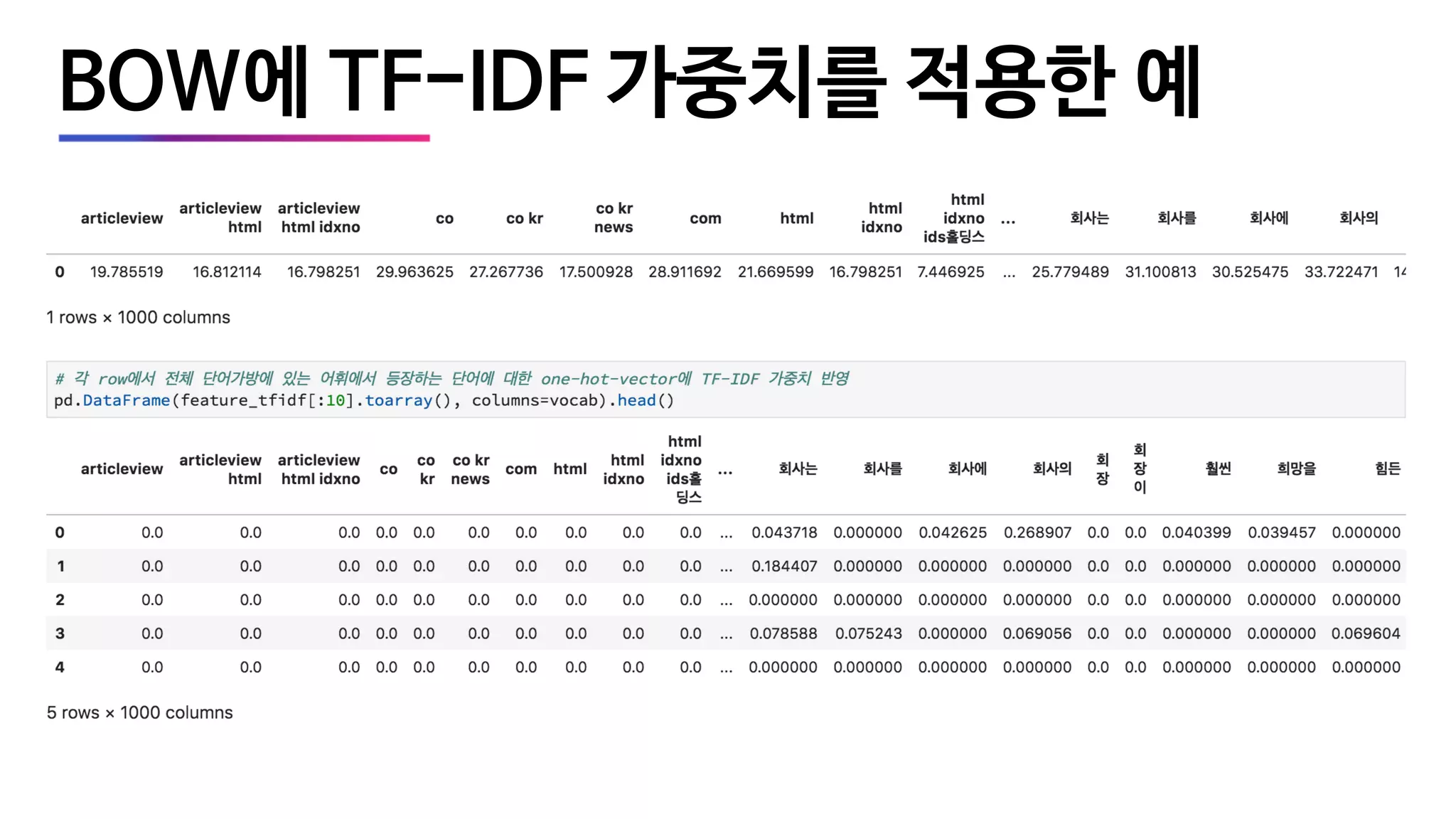The height and width of the screenshot is (819, 1456).
Task: Select the value 19.785519 in the top table
Action: pyautogui.click(x=127, y=272)
